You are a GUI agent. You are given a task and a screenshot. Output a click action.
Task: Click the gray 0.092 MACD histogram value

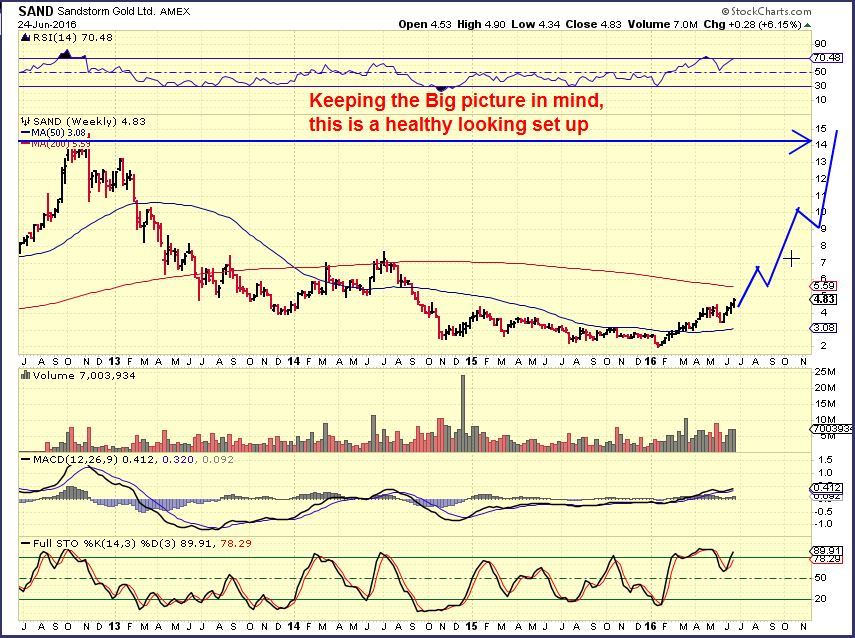[218, 460]
